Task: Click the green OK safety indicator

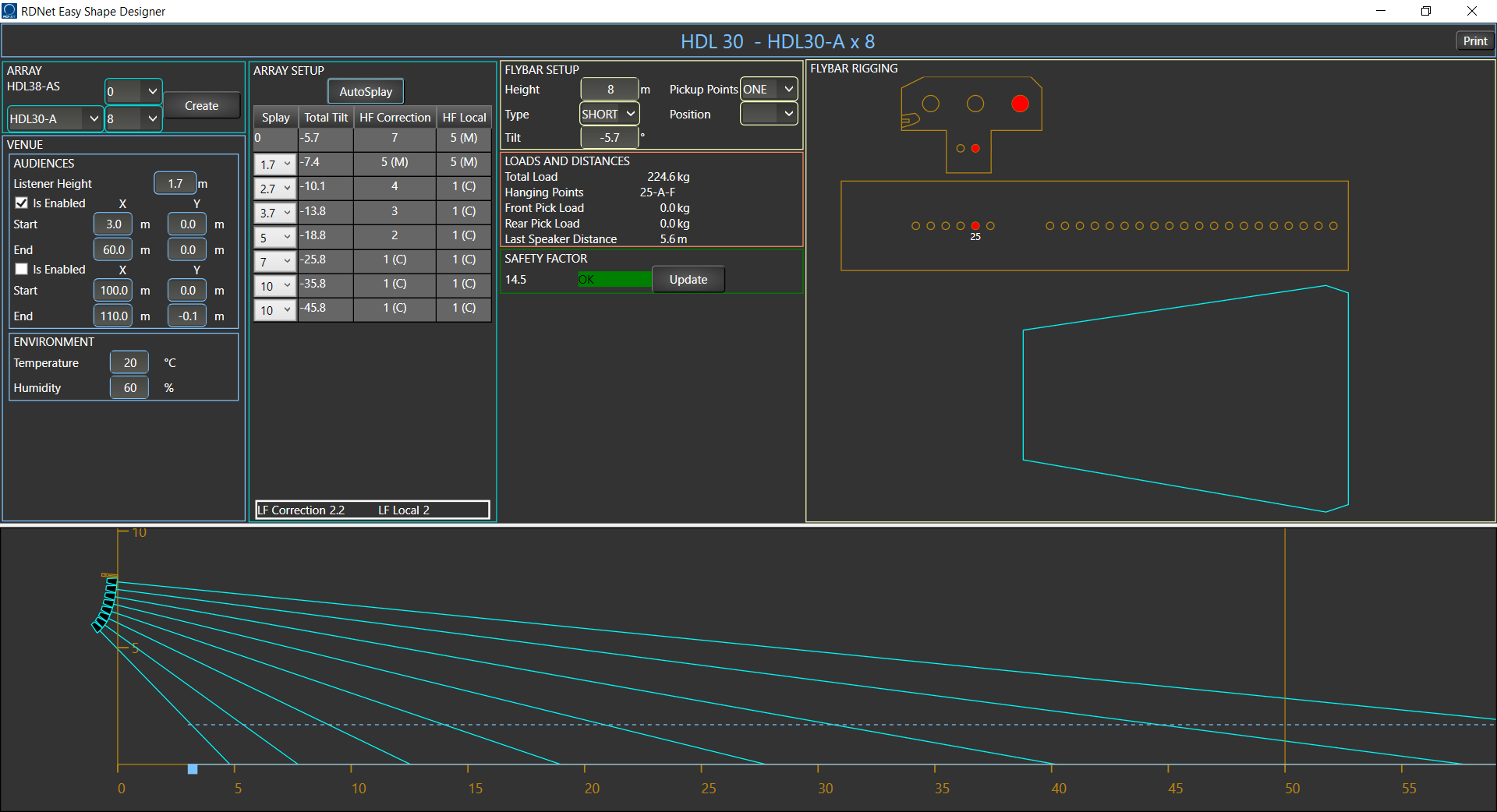Action: [614, 280]
